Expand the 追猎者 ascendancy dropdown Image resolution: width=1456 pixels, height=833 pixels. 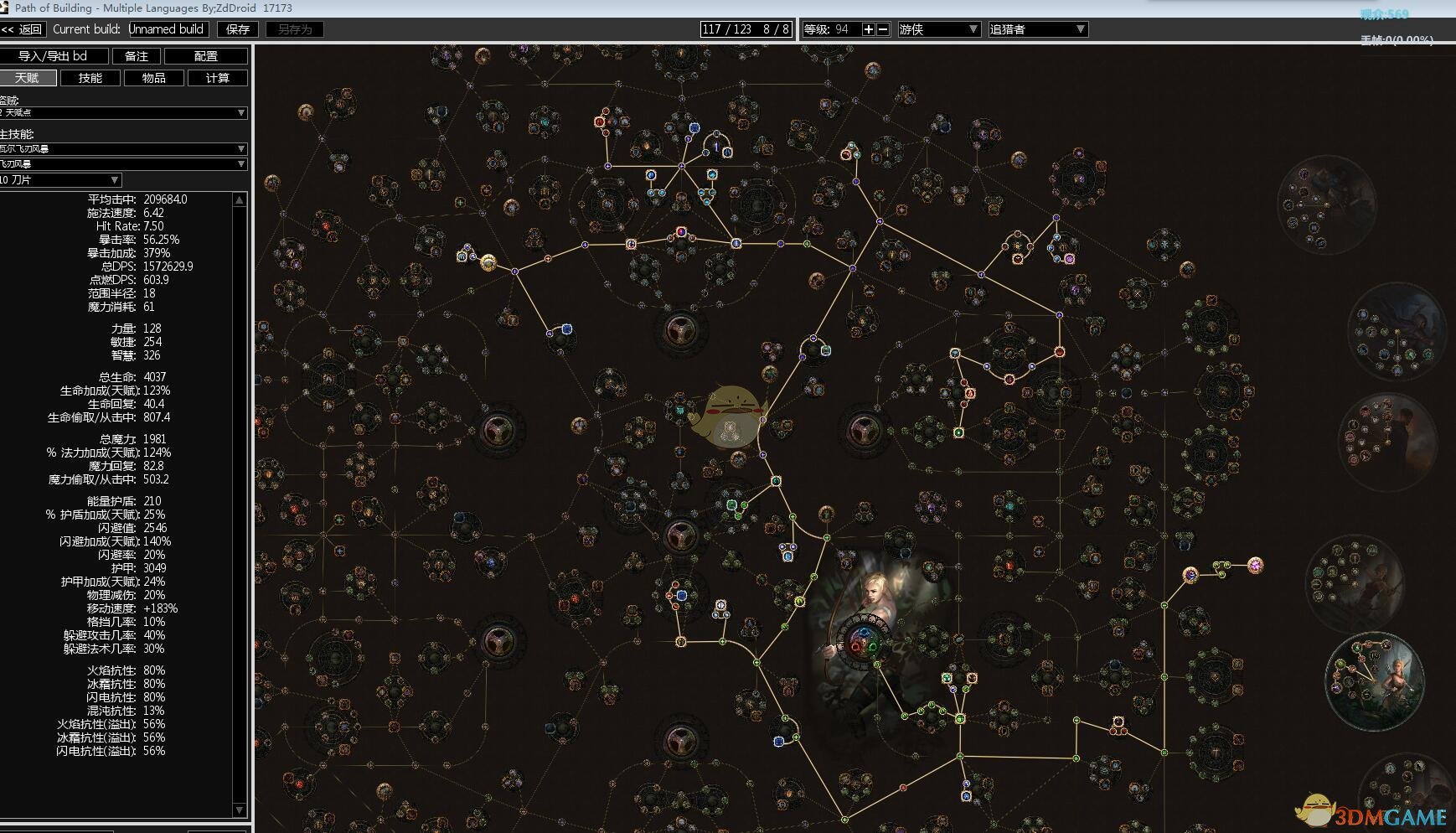pyautogui.click(x=1037, y=29)
